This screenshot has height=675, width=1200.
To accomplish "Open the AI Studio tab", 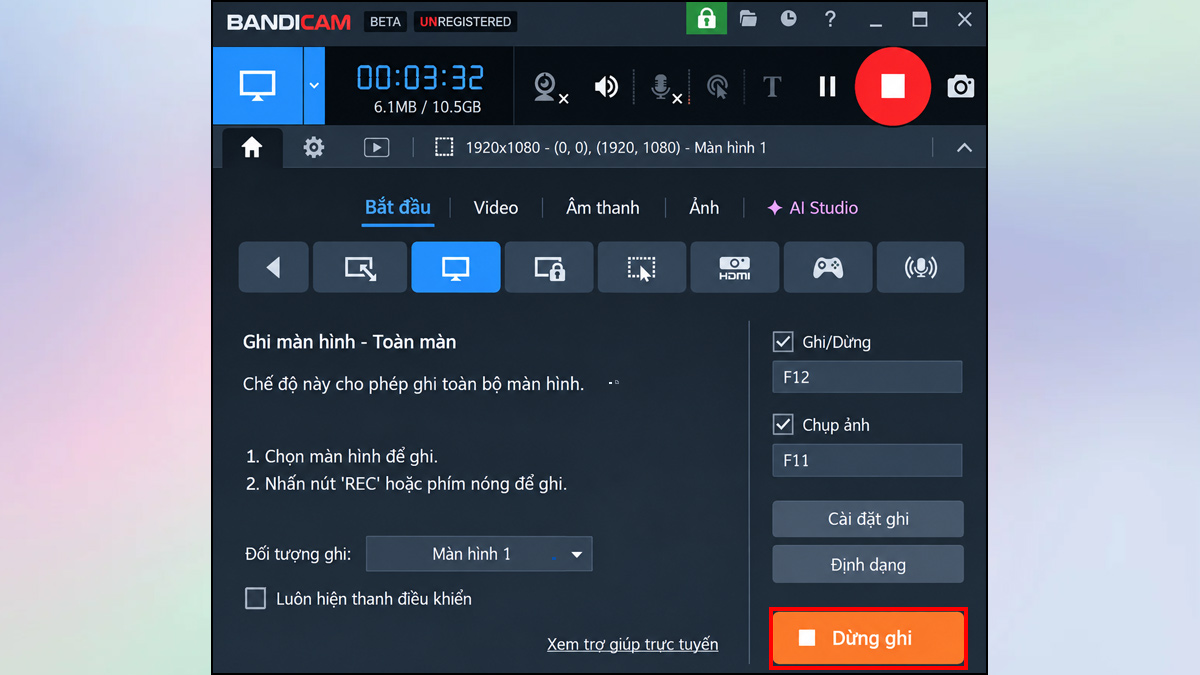I will 812,208.
